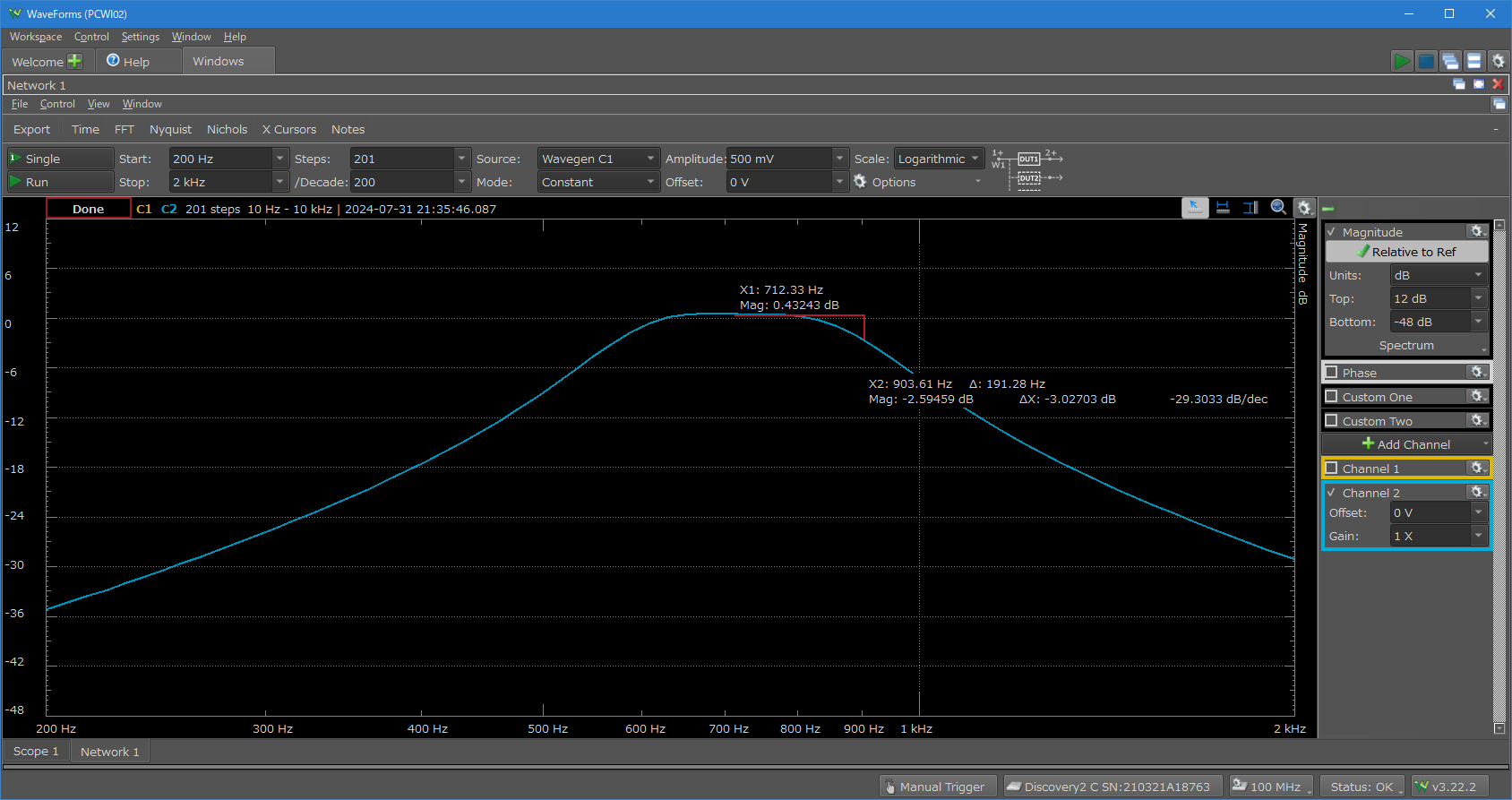Click the plot zoom magnifier icon
This screenshot has width=1512, height=800.
pyautogui.click(x=1279, y=208)
